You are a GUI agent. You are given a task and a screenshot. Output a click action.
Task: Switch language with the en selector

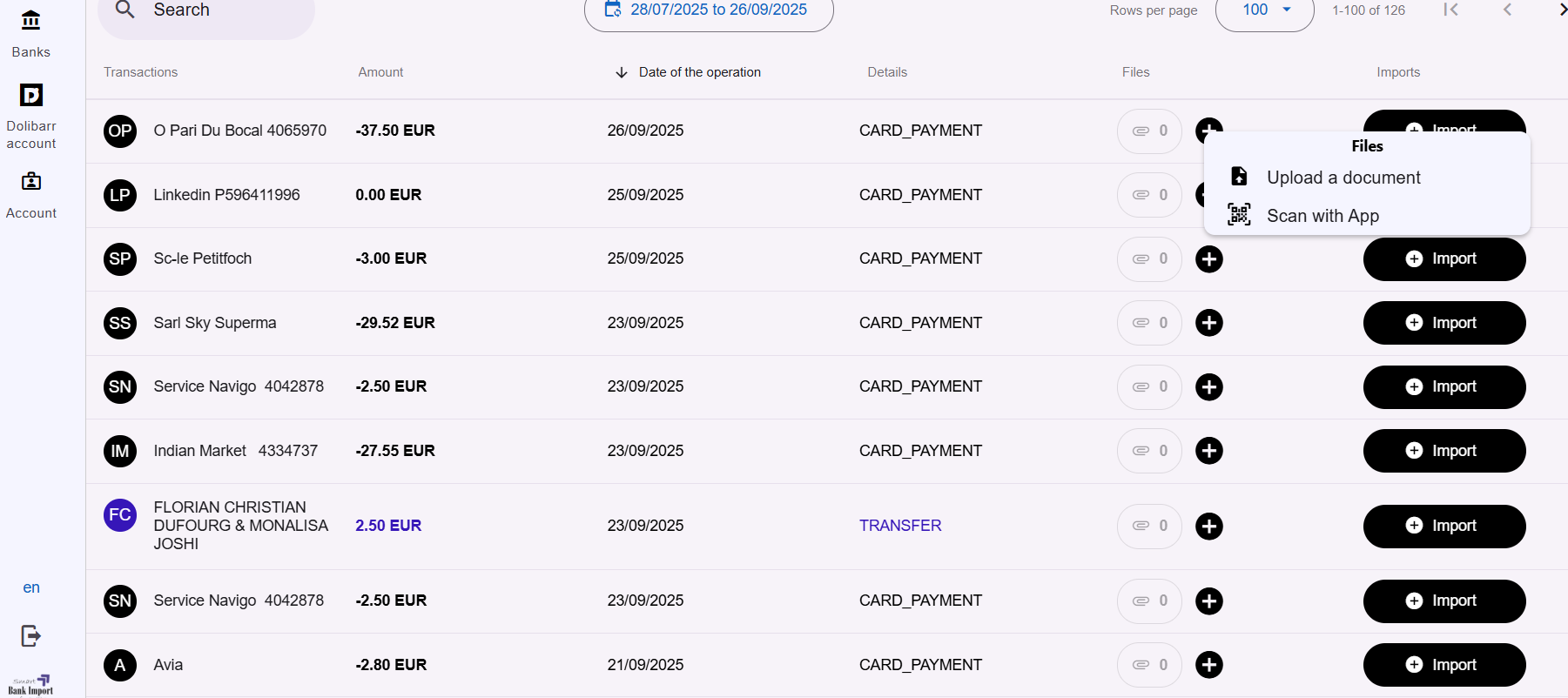[31, 587]
